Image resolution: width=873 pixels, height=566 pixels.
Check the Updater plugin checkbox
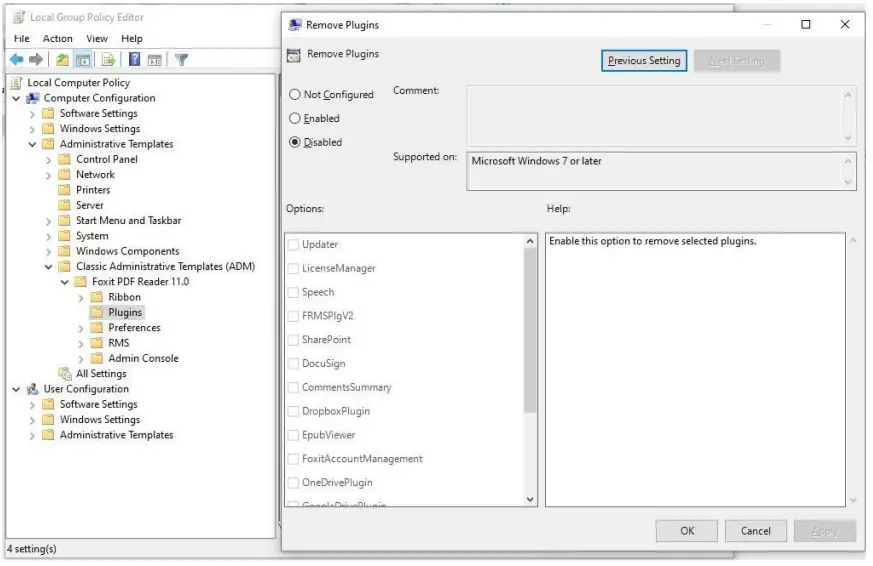(293, 245)
